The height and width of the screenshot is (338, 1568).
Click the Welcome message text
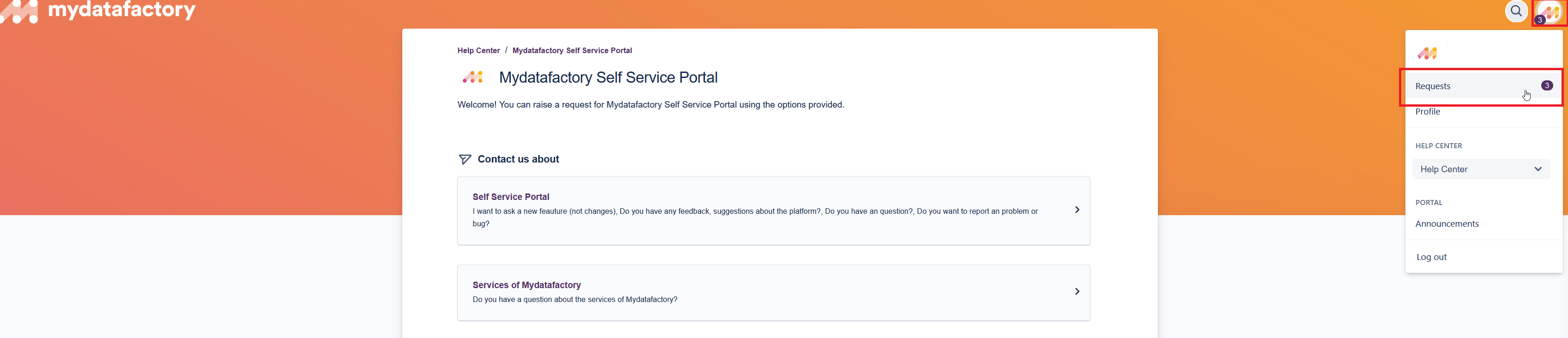(x=650, y=105)
